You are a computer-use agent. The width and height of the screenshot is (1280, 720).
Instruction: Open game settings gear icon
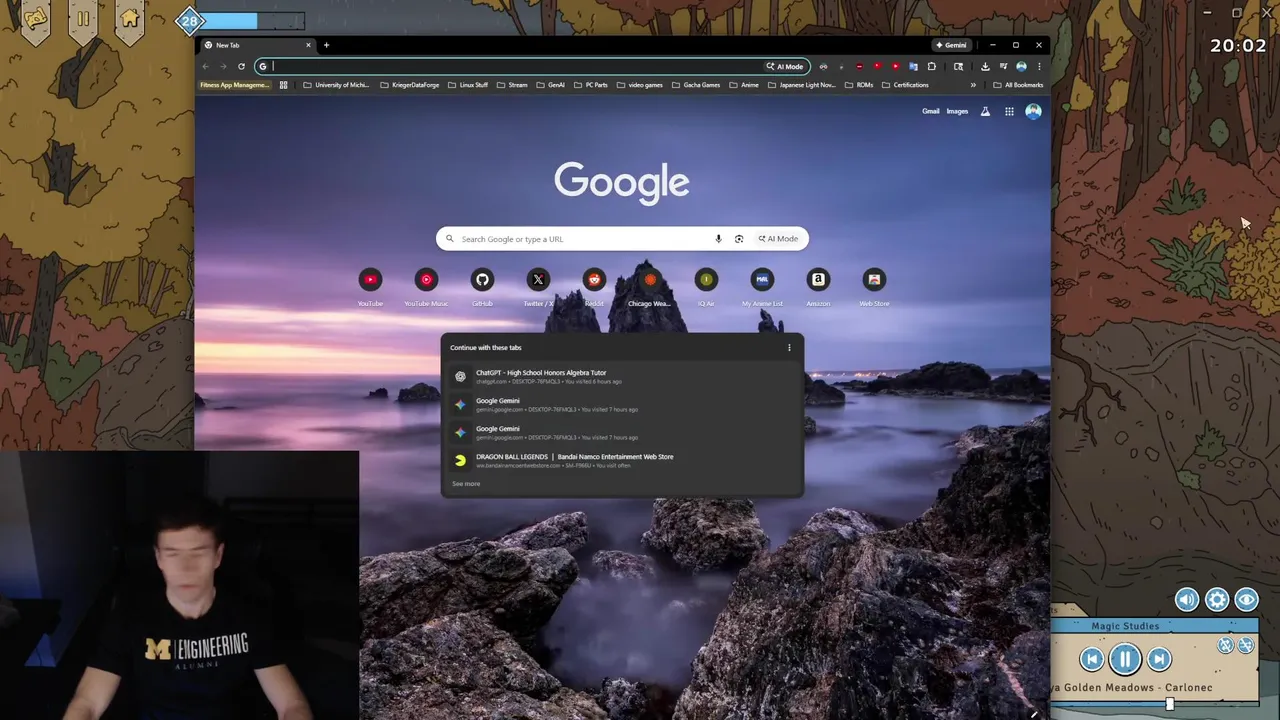click(x=1216, y=599)
